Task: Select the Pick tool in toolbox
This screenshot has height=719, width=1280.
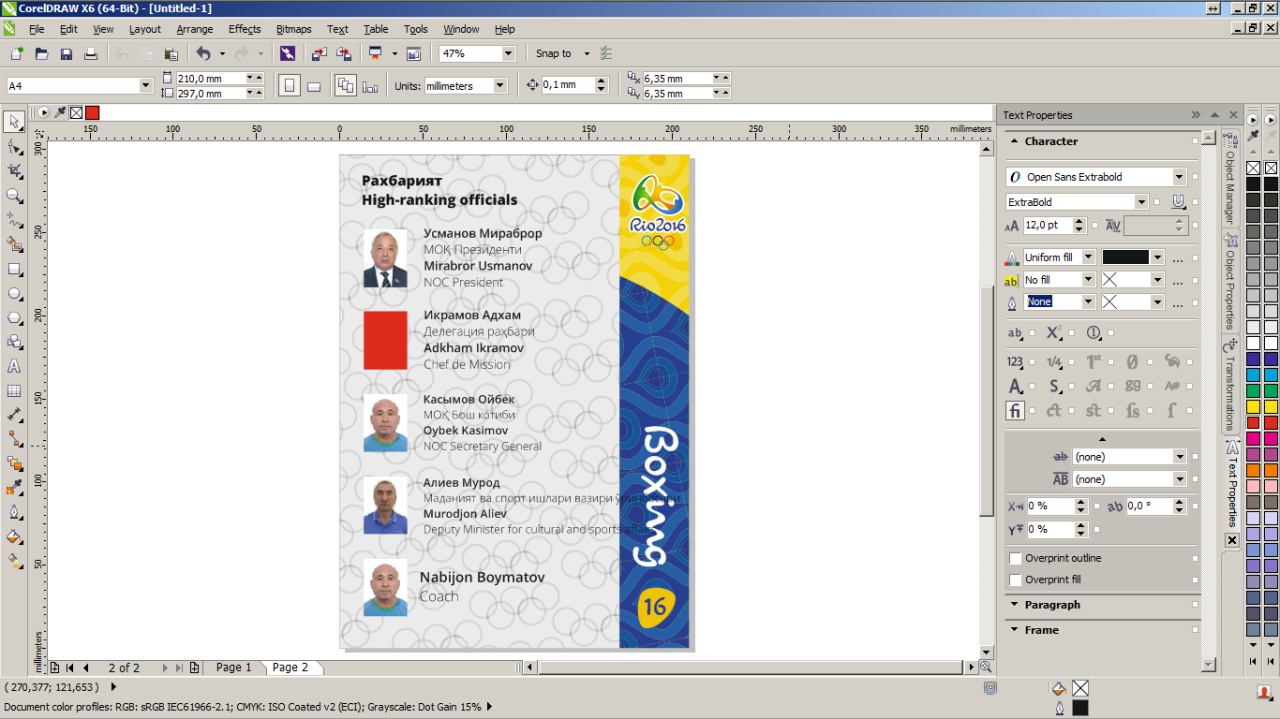Action: click(14, 122)
